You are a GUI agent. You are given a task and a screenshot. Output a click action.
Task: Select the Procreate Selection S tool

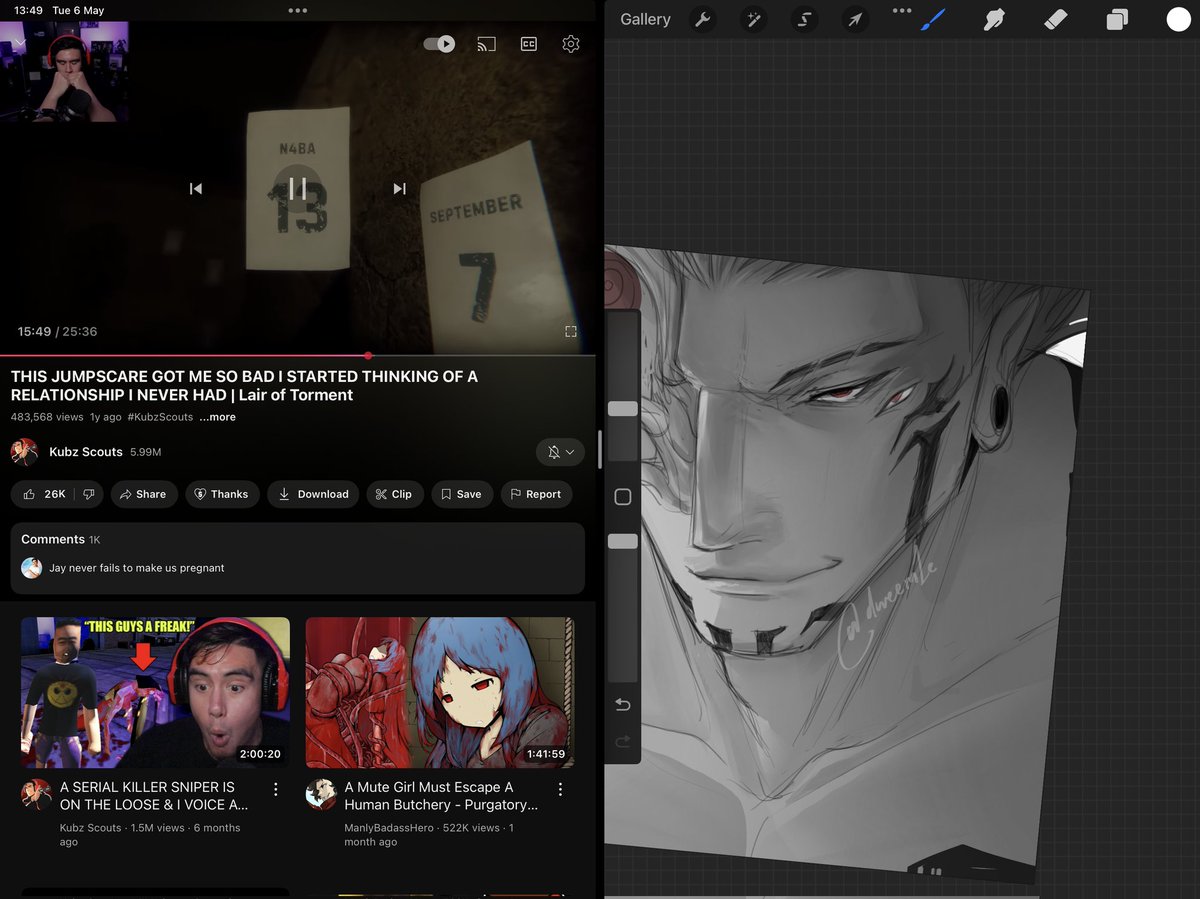point(804,20)
